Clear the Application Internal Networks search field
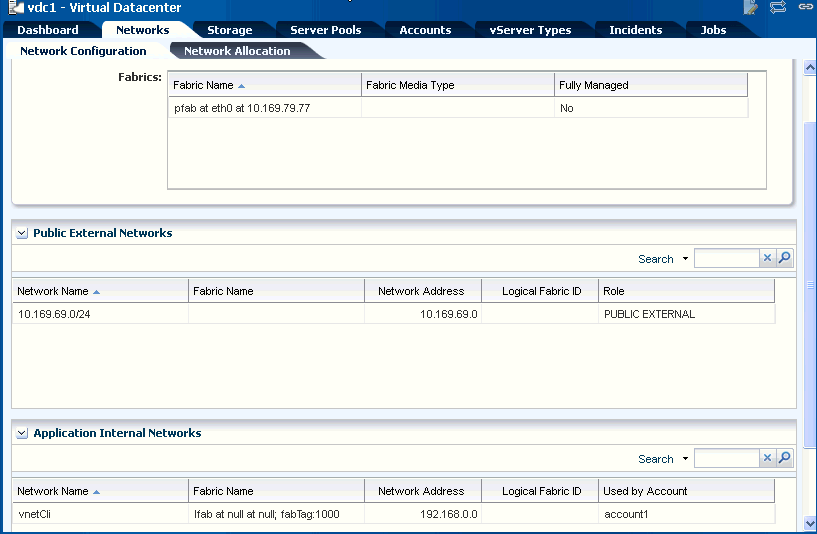This screenshot has width=817, height=534. click(767, 458)
